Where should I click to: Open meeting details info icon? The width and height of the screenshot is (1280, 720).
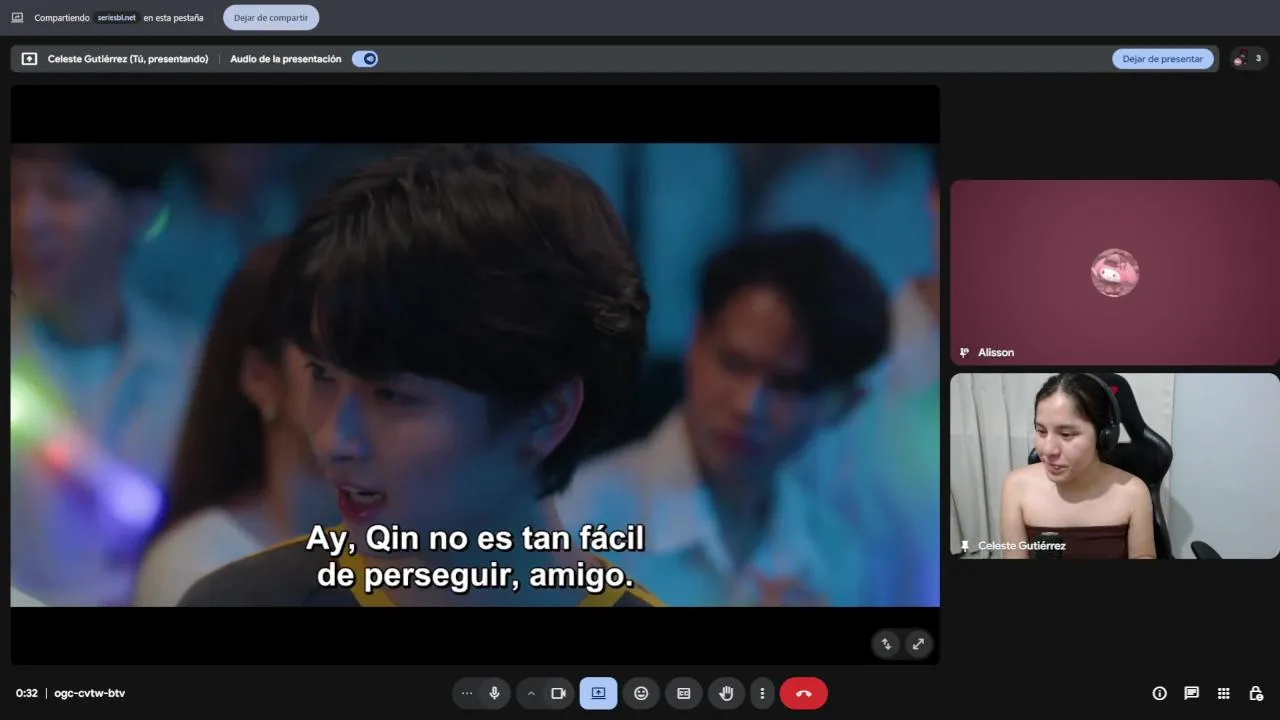1160,693
